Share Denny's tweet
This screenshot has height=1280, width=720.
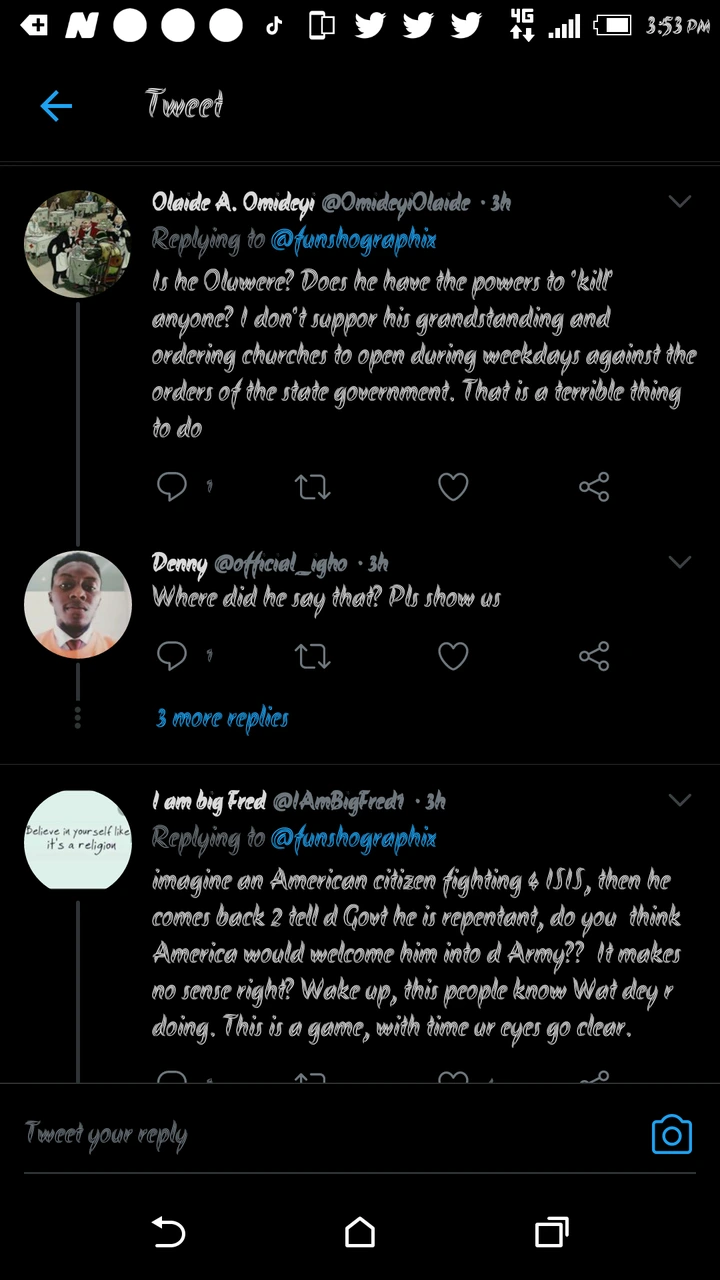click(594, 656)
